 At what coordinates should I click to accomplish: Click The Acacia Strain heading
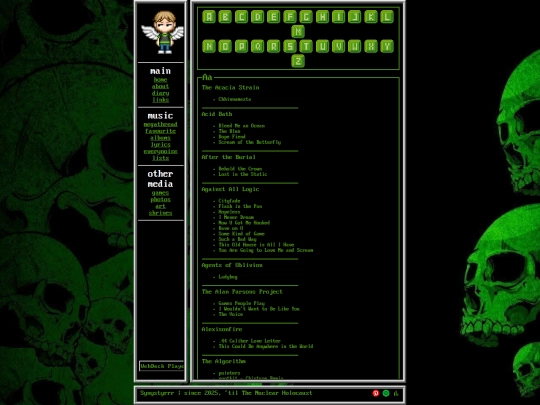point(230,87)
